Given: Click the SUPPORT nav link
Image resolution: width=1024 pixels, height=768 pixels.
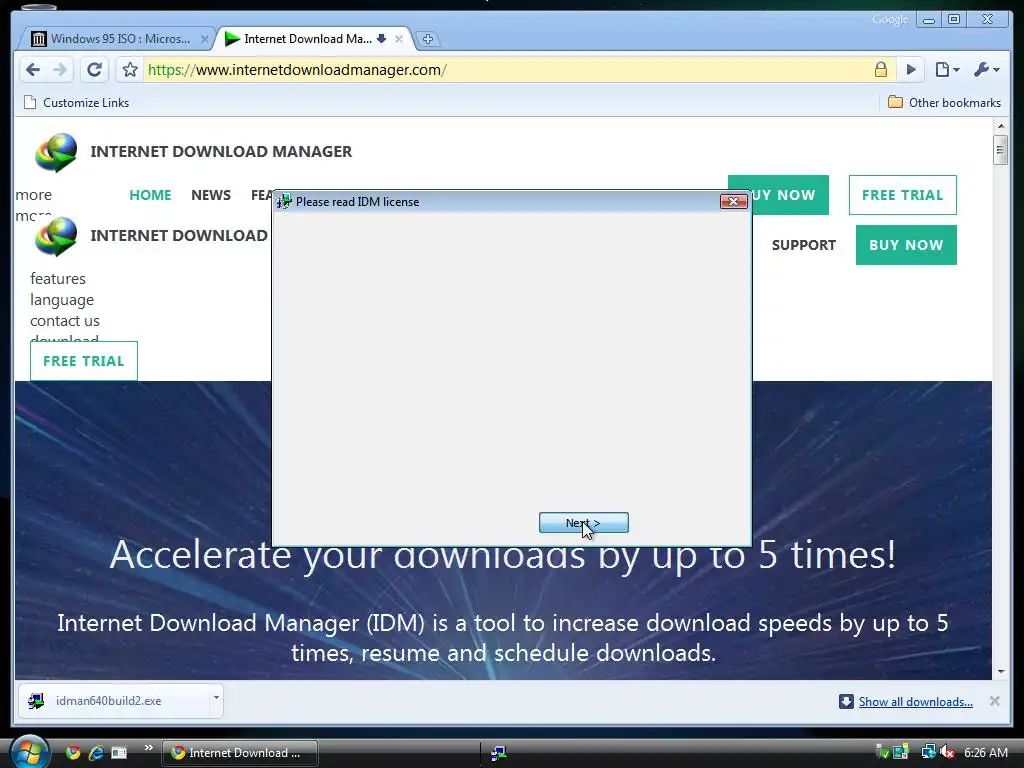Looking at the screenshot, I should (804, 245).
